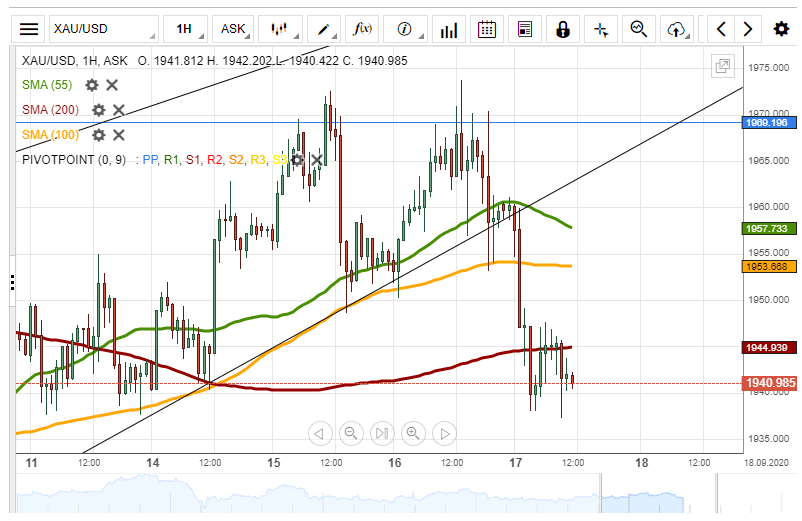
Task: Open chart settings gear in top toolbar
Action: (x=781, y=29)
